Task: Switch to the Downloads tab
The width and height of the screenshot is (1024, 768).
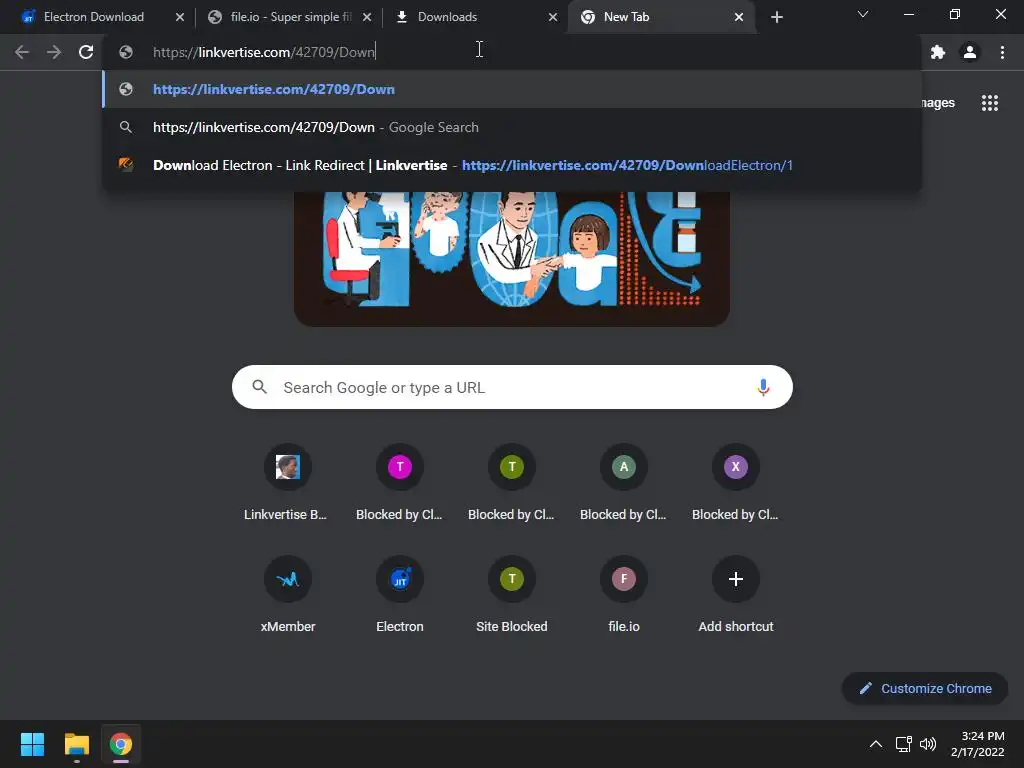Action: tap(473, 17)
